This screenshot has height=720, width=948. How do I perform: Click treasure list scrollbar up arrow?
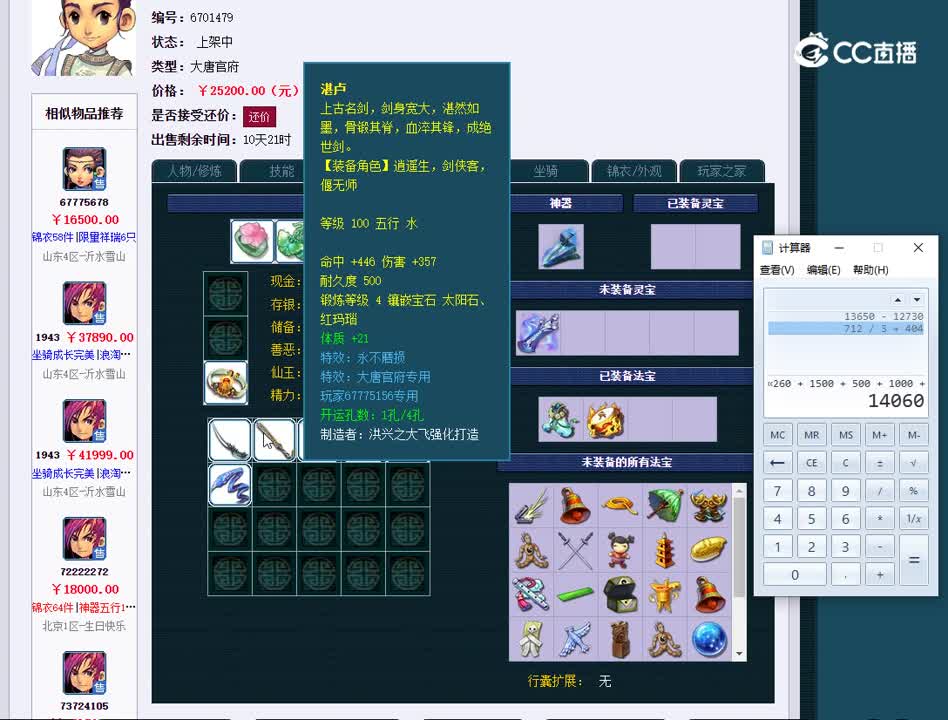(x=739, y=490)
